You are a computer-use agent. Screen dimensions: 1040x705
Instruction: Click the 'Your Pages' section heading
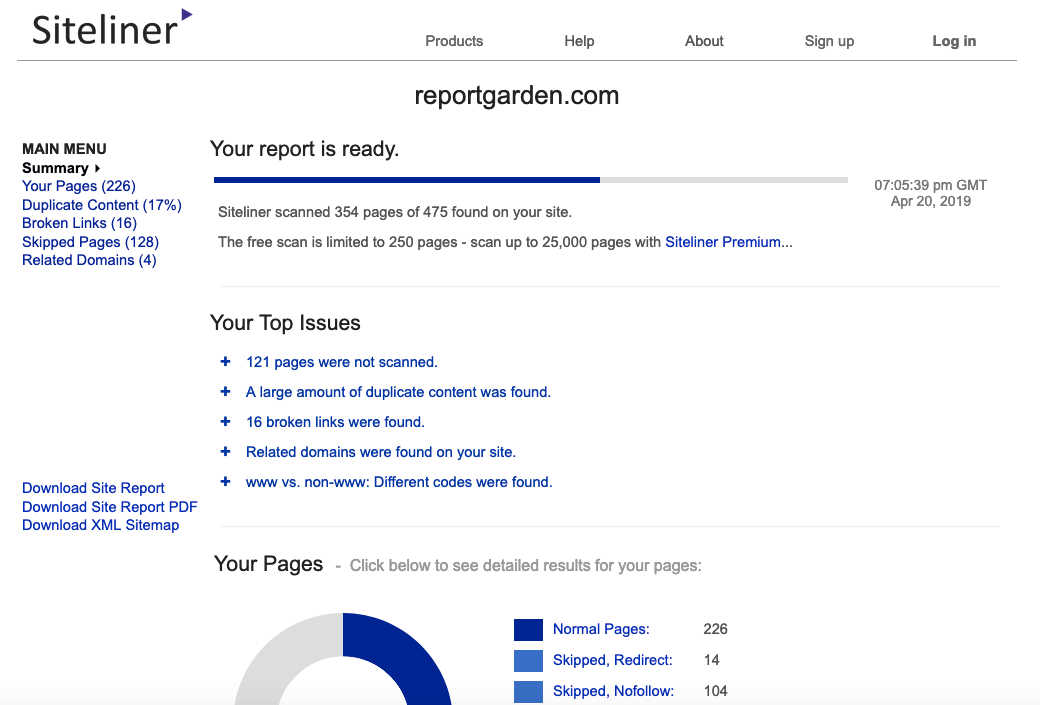(268, 564)
